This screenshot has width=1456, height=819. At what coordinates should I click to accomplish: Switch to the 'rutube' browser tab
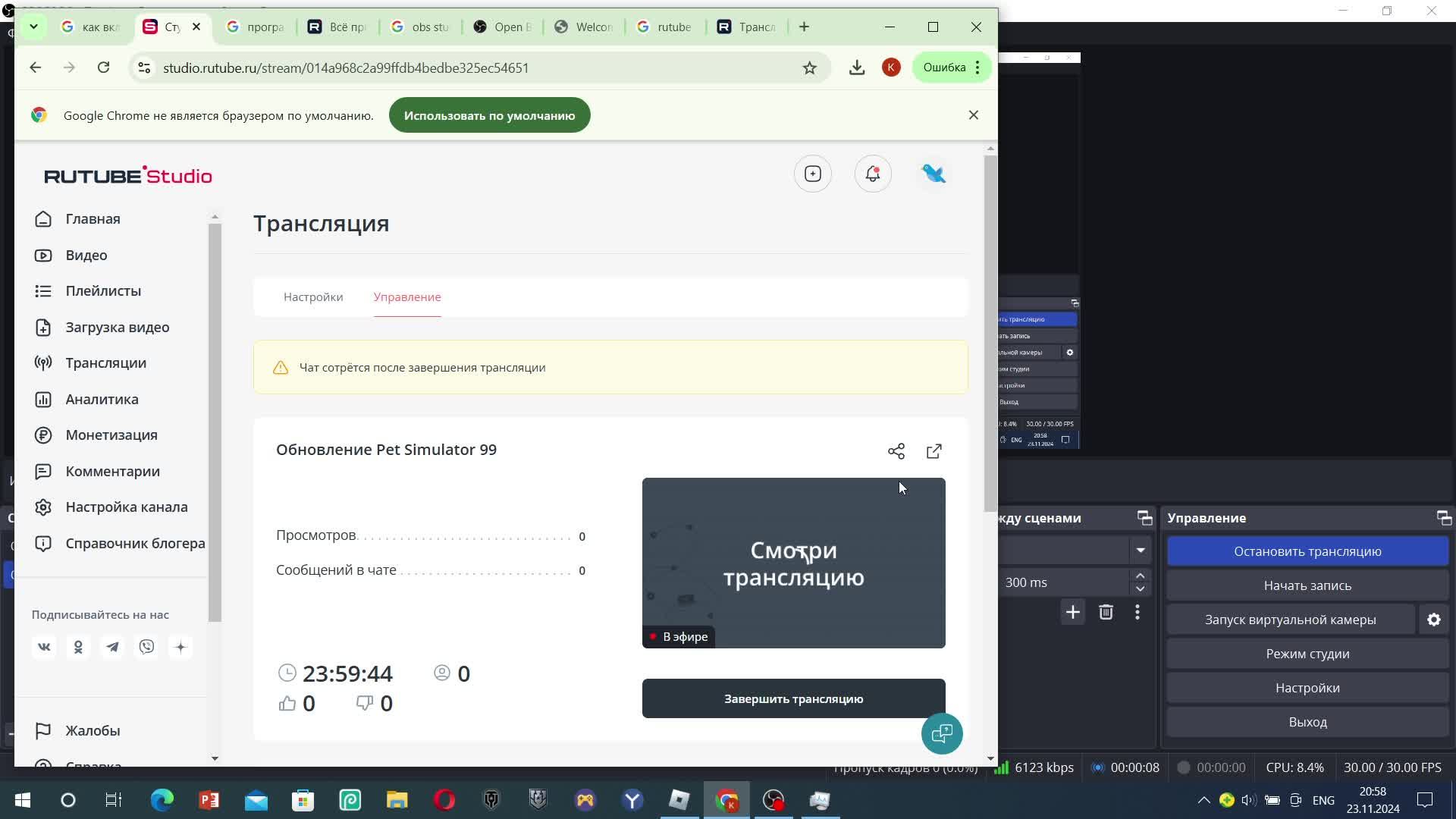[667, 27]
